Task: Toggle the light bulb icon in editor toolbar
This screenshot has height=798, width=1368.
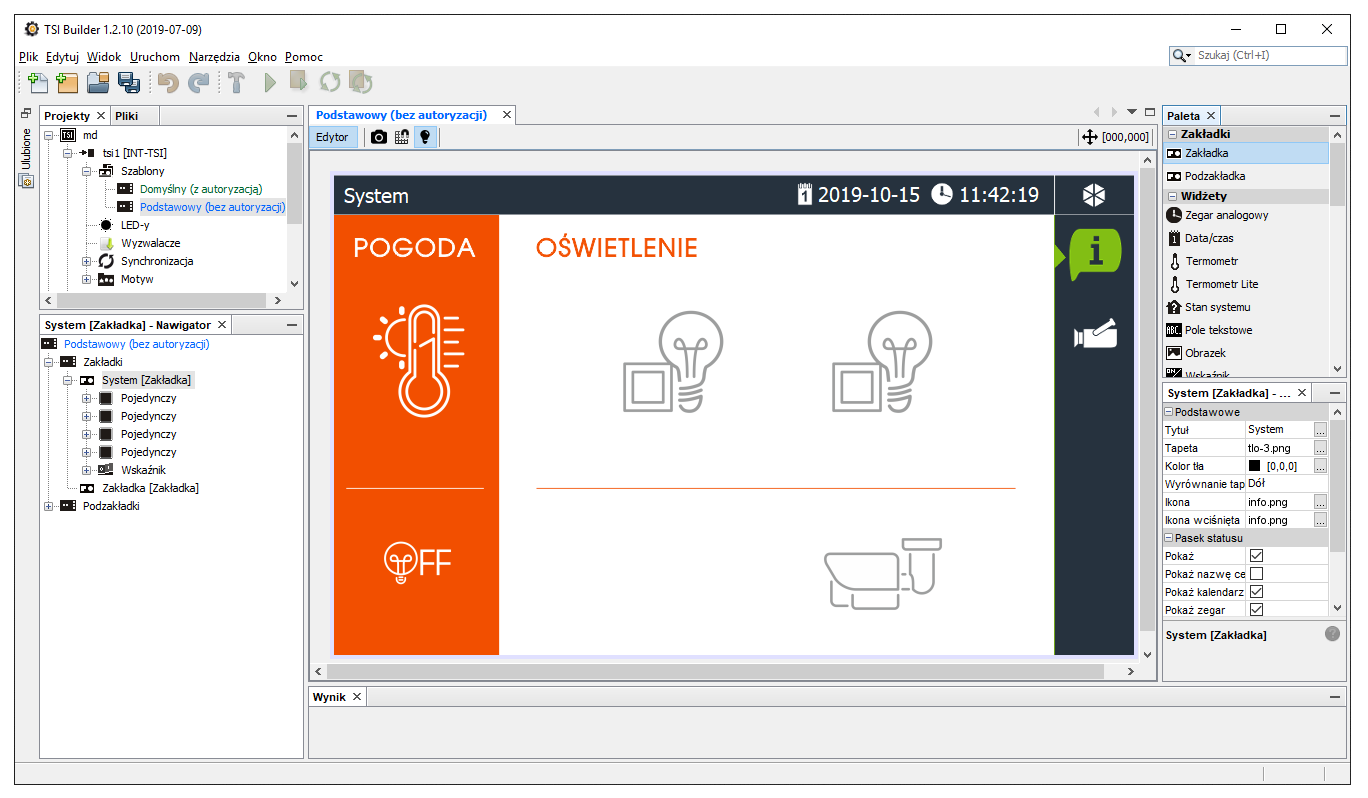Action: coord(425,137)
